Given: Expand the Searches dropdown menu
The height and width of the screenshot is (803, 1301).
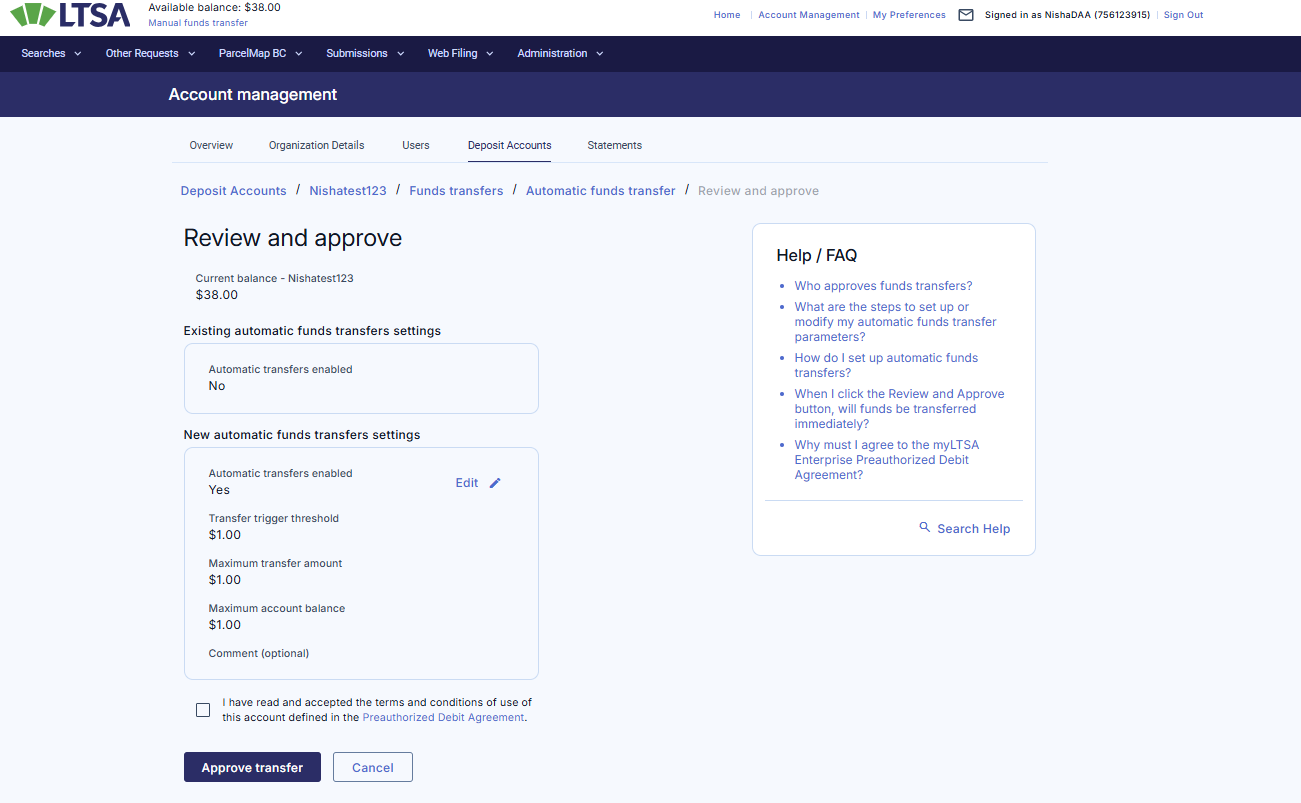Looking at the screenshot, I should point(51,54).
